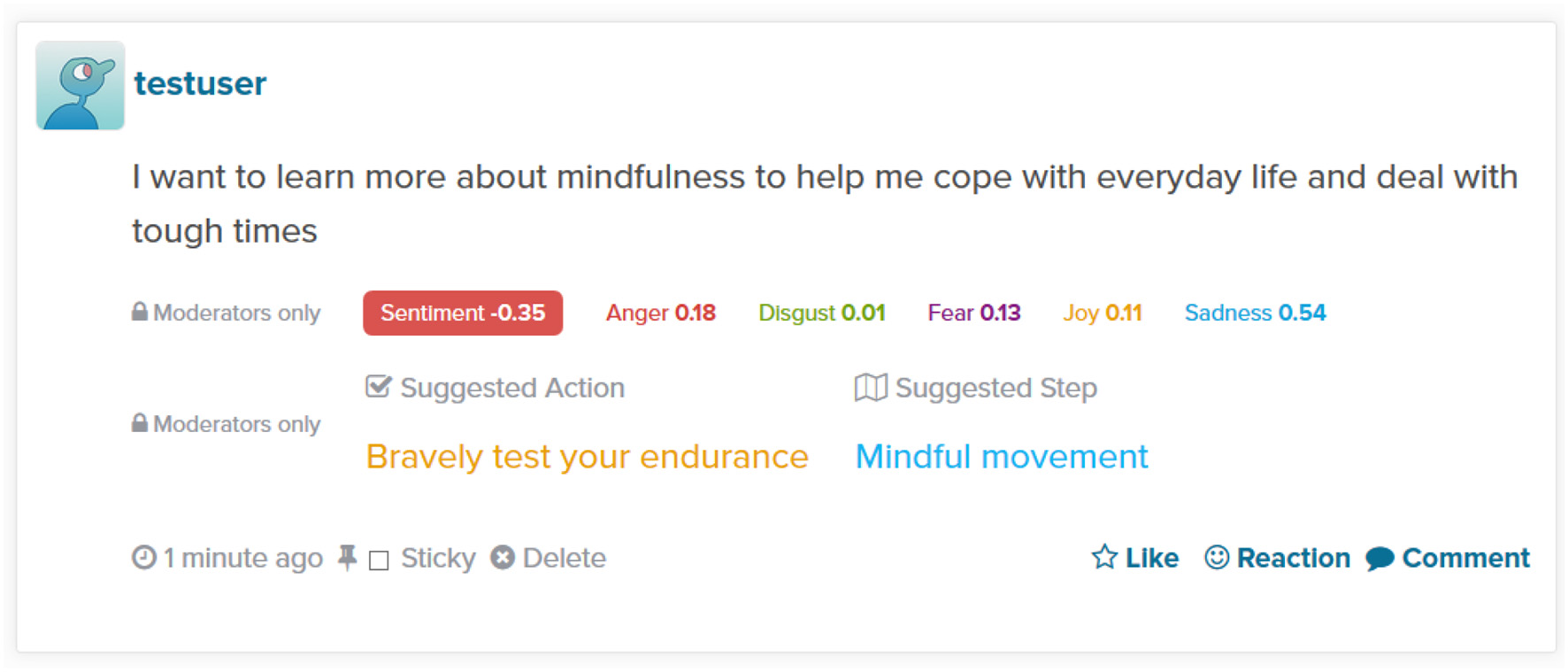The image size is (1568, 672).
Task: Click the clock icon next to timestamp
Action: click(144, 558)
